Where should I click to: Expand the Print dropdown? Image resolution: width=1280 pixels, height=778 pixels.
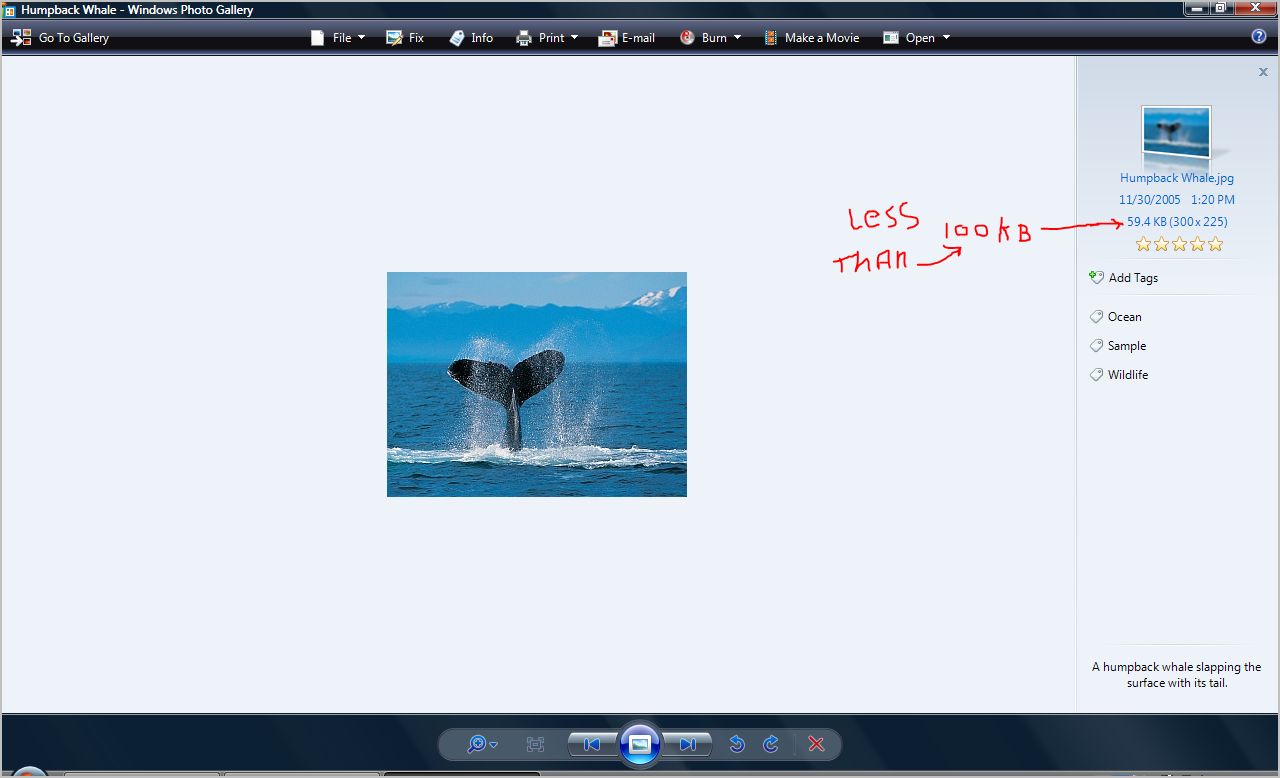tap(547, 38)
